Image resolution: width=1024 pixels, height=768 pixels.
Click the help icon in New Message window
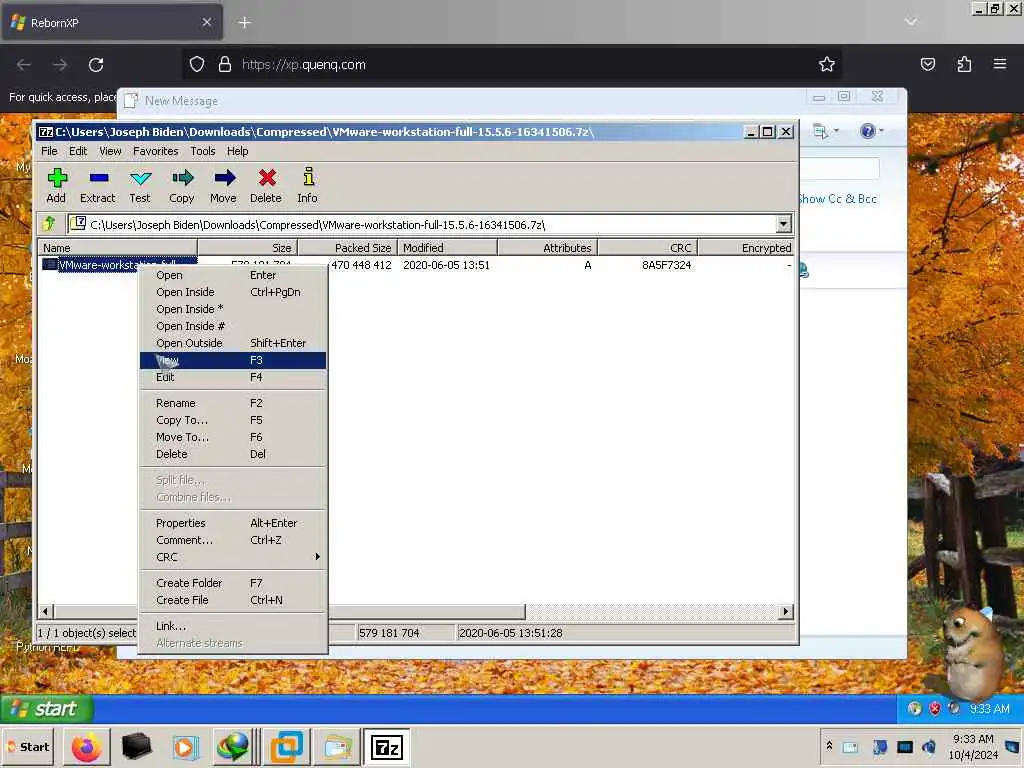coord(868,131)
